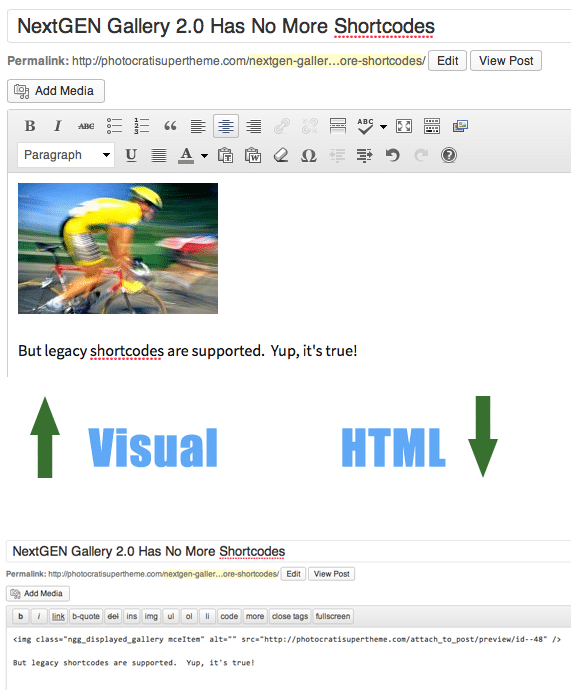The image size is (571, 690).
Task: Click the text color A icon
Action: [x=186, y=155]
